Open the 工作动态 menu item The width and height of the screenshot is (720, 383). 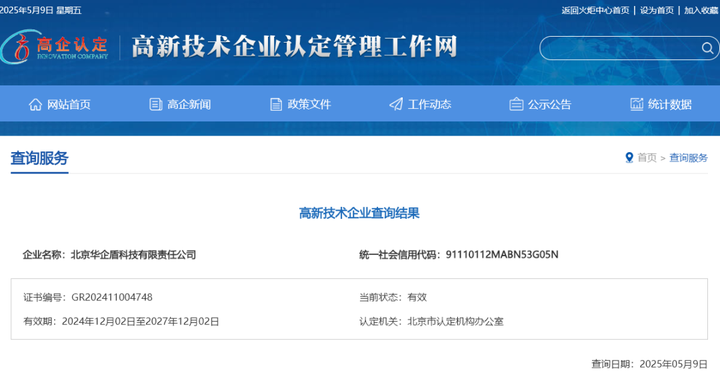tap(420, 105)
